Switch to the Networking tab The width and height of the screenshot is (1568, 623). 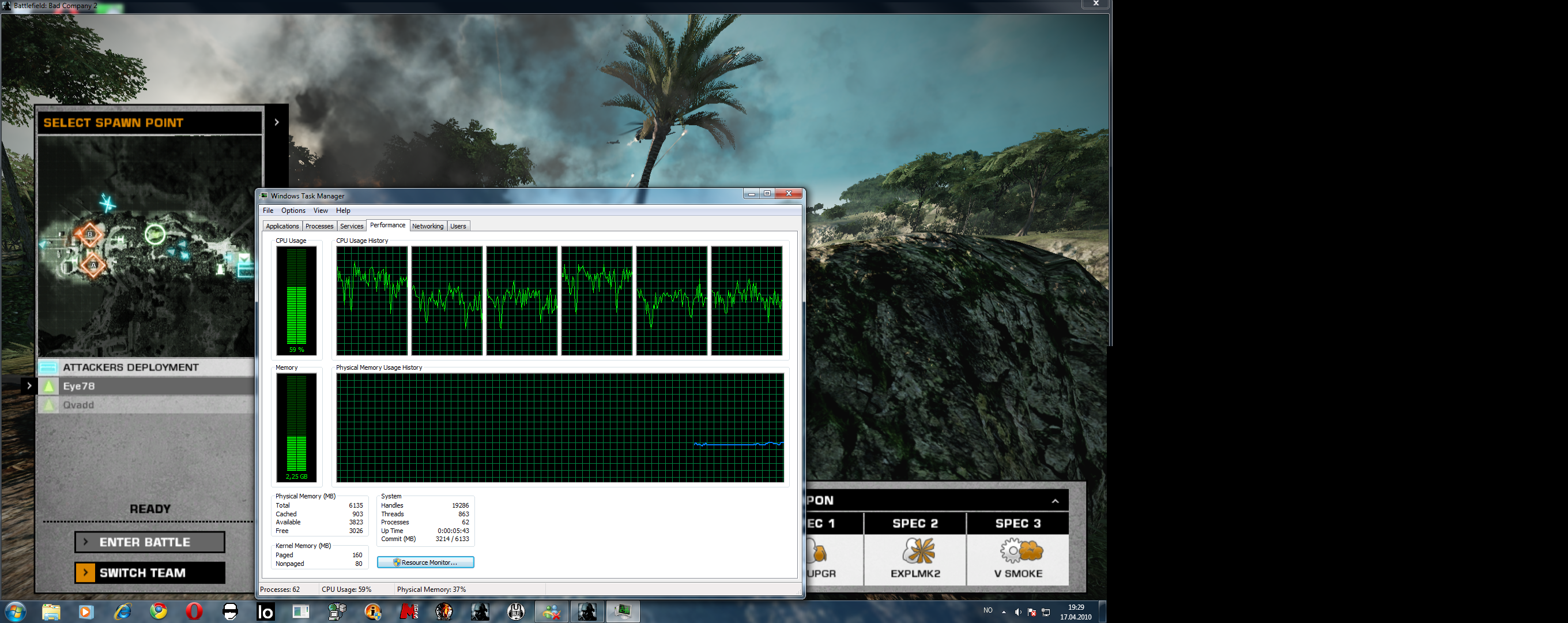pyautogui.click(x=428, y=226)
